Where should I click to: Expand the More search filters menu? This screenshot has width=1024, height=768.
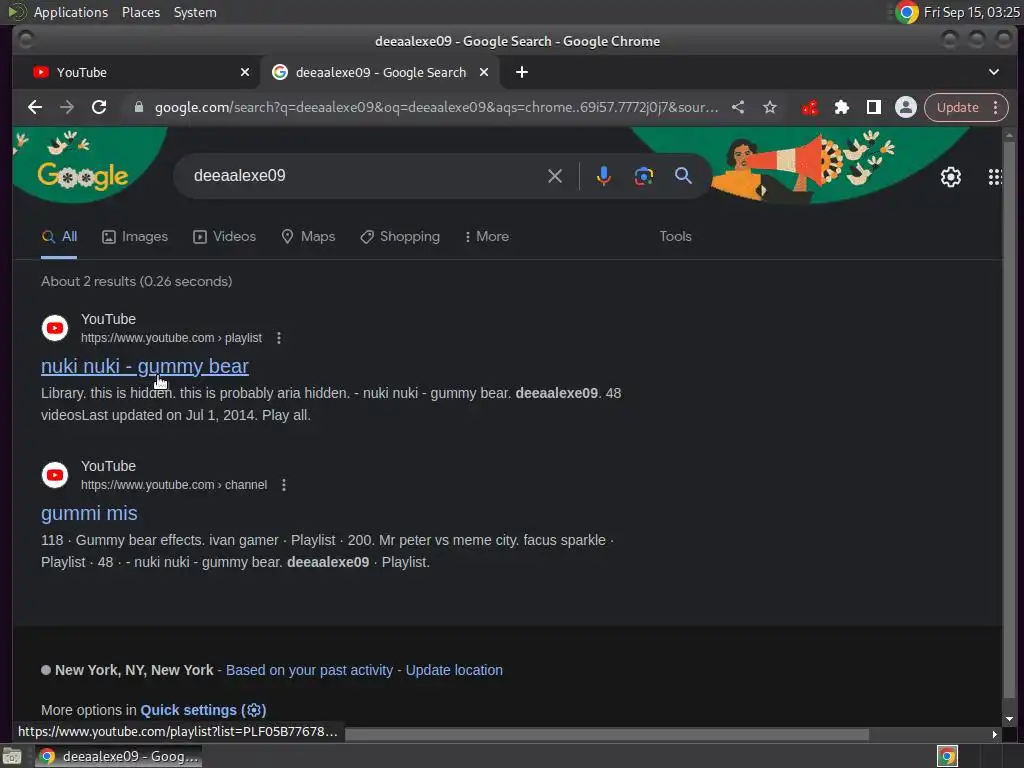click(x=487, y=236)
